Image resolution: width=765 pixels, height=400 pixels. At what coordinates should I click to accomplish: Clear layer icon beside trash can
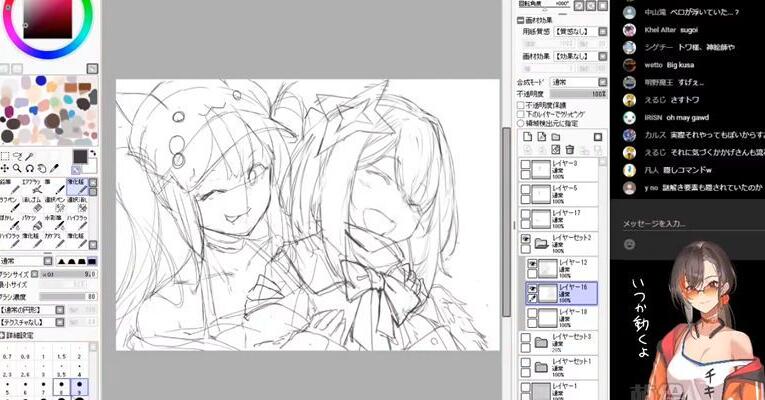click(556, 149)
